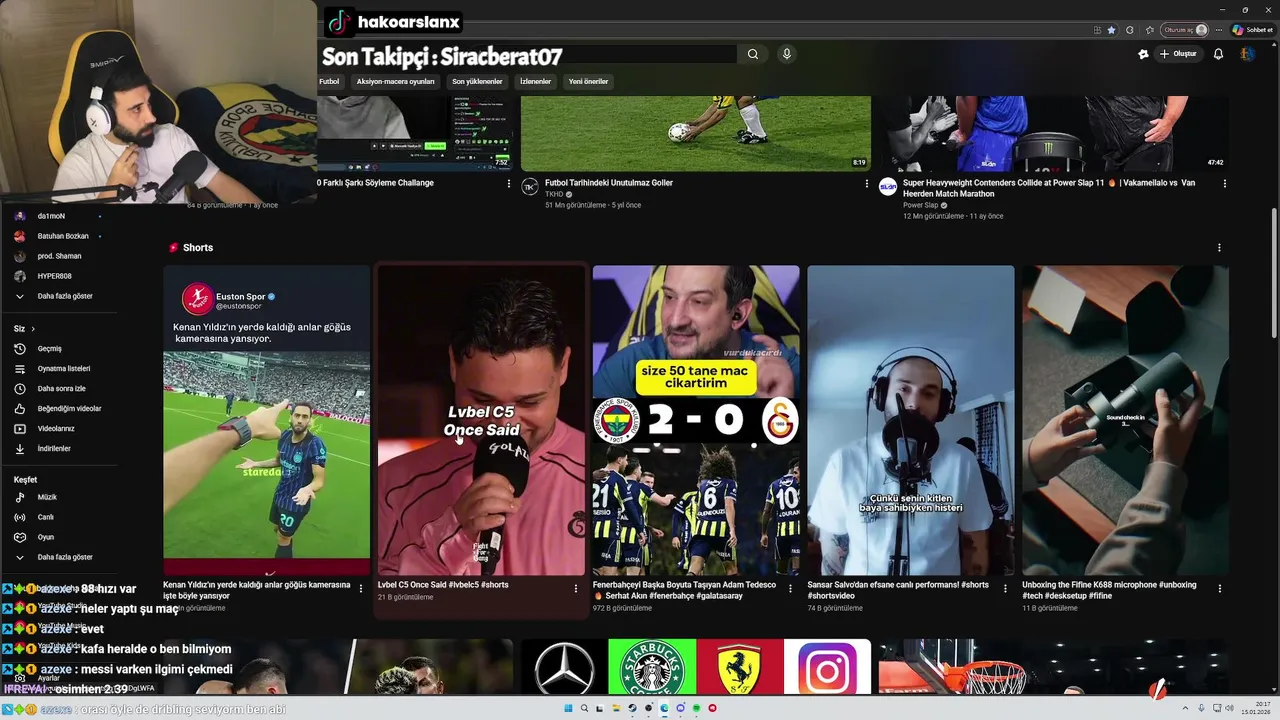Play the Kenan Yıldız Euston Spor short
Viewport: 1280px width, 720px height.
[266, 420]
